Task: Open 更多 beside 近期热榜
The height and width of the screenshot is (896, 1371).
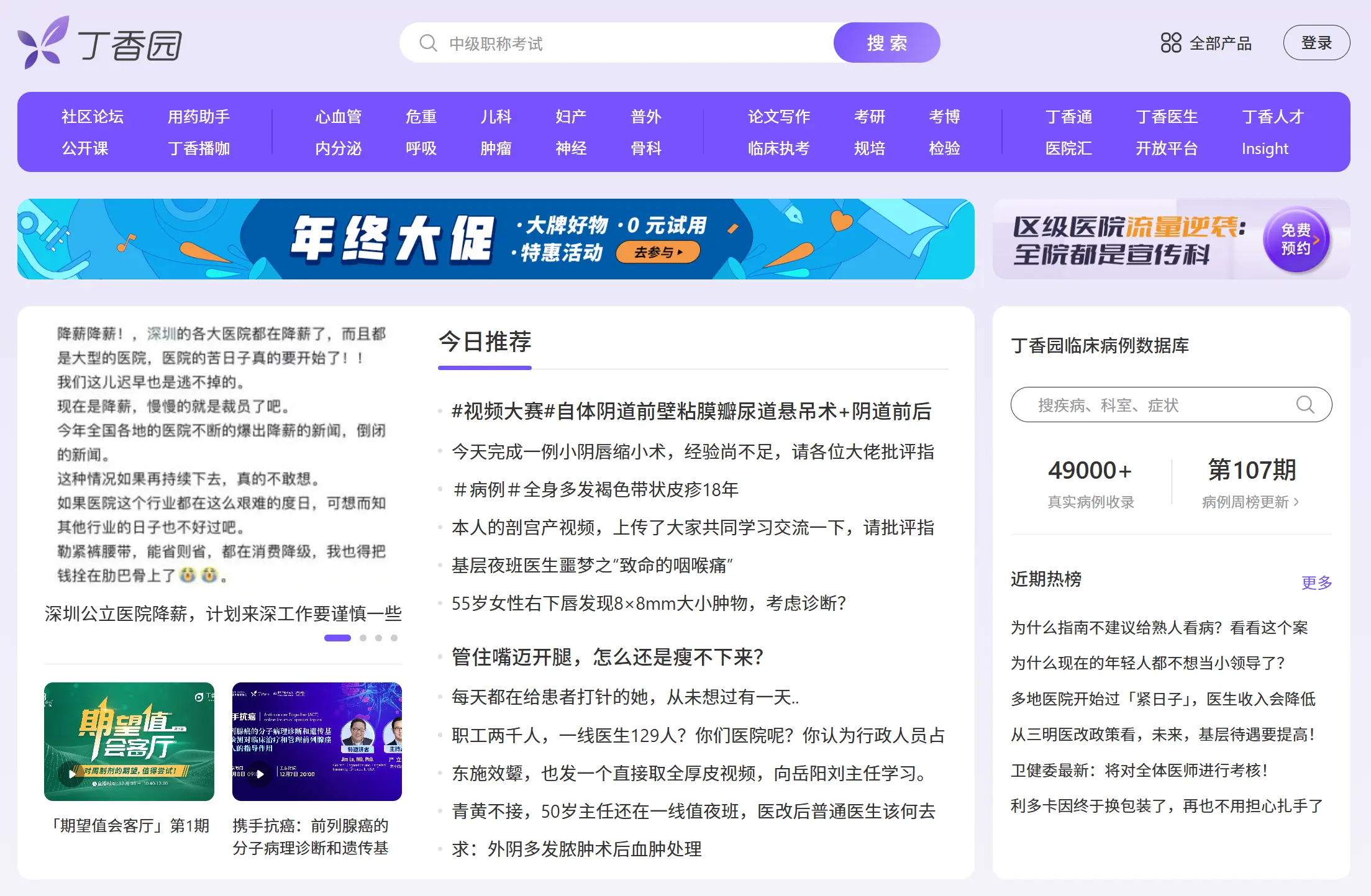Action: 1317,582
